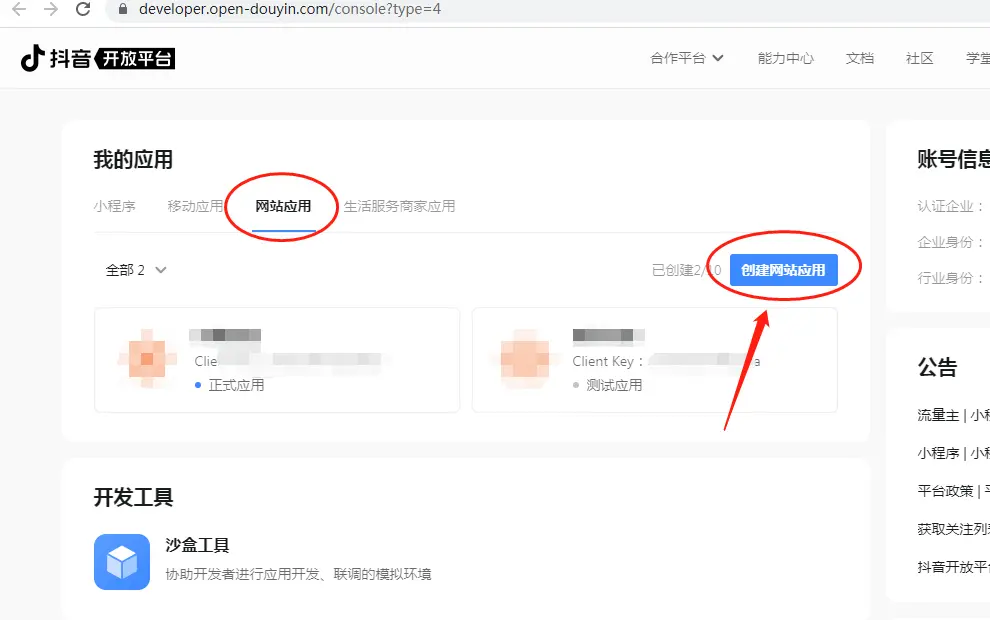Screen dimensions: 990x620
Task: Click the 创建网站应用 button
Action: pyautogui.click(x=784, y=270)
